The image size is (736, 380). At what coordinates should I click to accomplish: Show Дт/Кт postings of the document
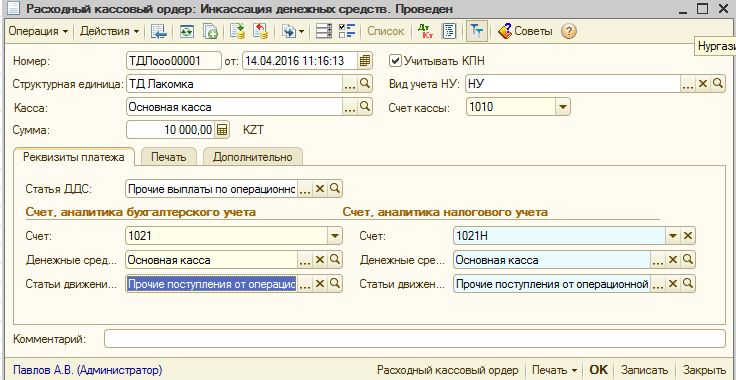tap(426, 31)
